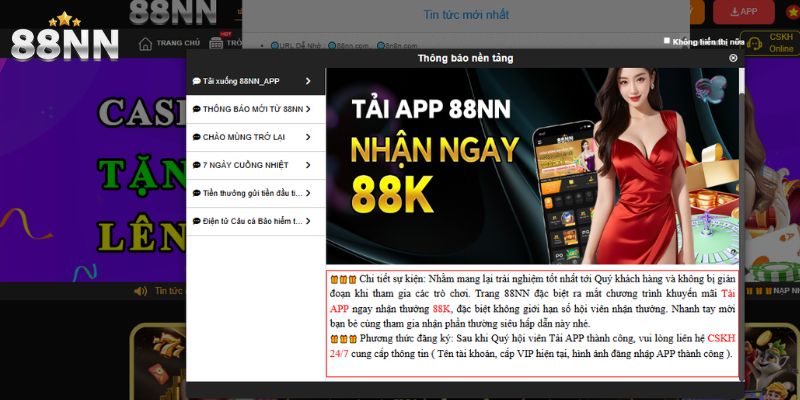Click chat bubble icon on 'Tiền thưởng gửi tiền'
Screen dimensions: 800x400
[x=196, y=193]
